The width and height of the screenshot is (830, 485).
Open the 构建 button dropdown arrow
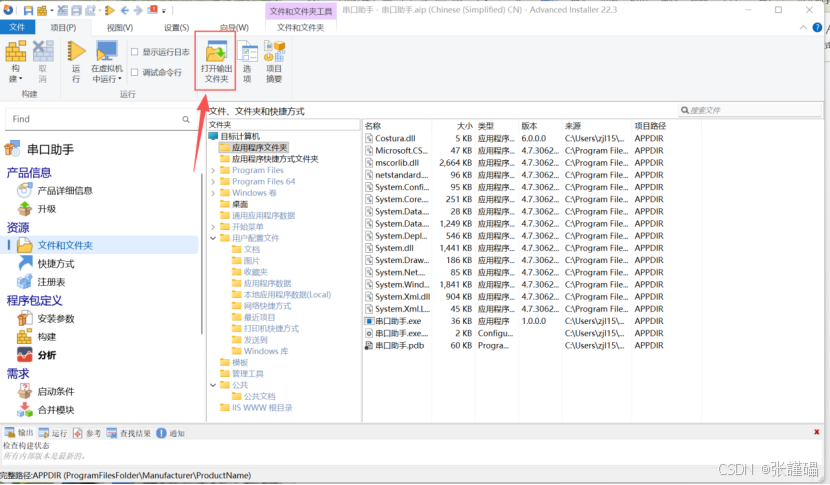(20, 79)
